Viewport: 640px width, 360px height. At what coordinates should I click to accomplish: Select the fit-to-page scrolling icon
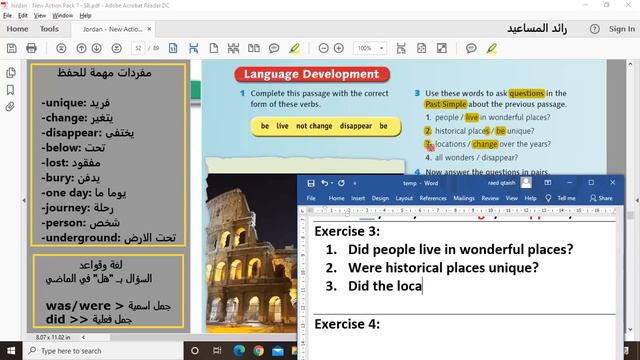coord(173,48)
